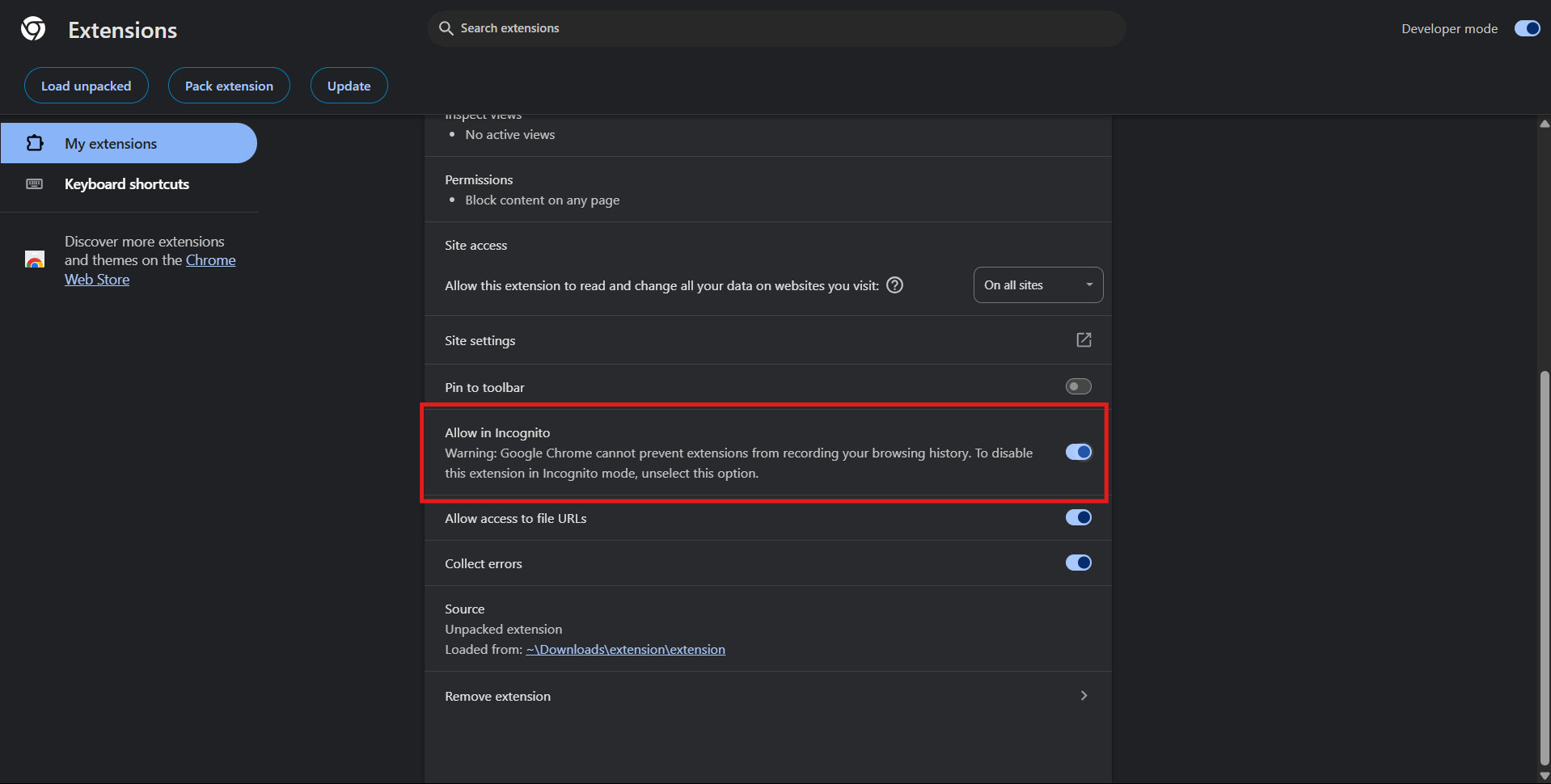Expand Remove extension chevron arrow
The image size is (1551, 784).
pyautogui.click(x=1084, y=696)
